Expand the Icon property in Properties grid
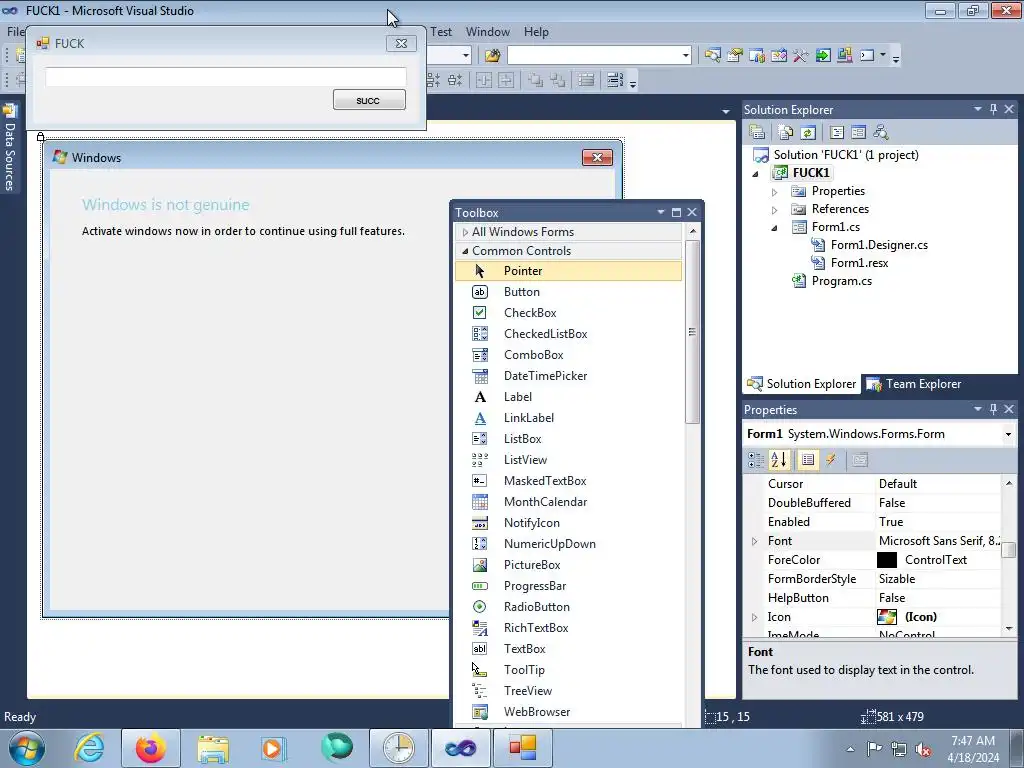The width and height of the screenshot is (1024, 768). [755, 617]
